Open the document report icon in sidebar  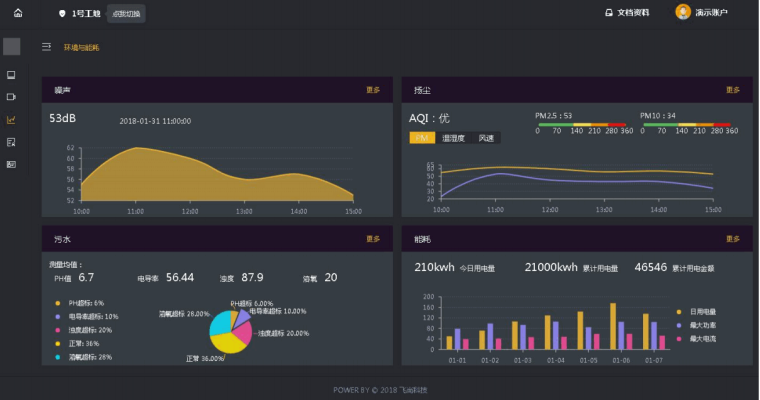(x=11, y=142)
